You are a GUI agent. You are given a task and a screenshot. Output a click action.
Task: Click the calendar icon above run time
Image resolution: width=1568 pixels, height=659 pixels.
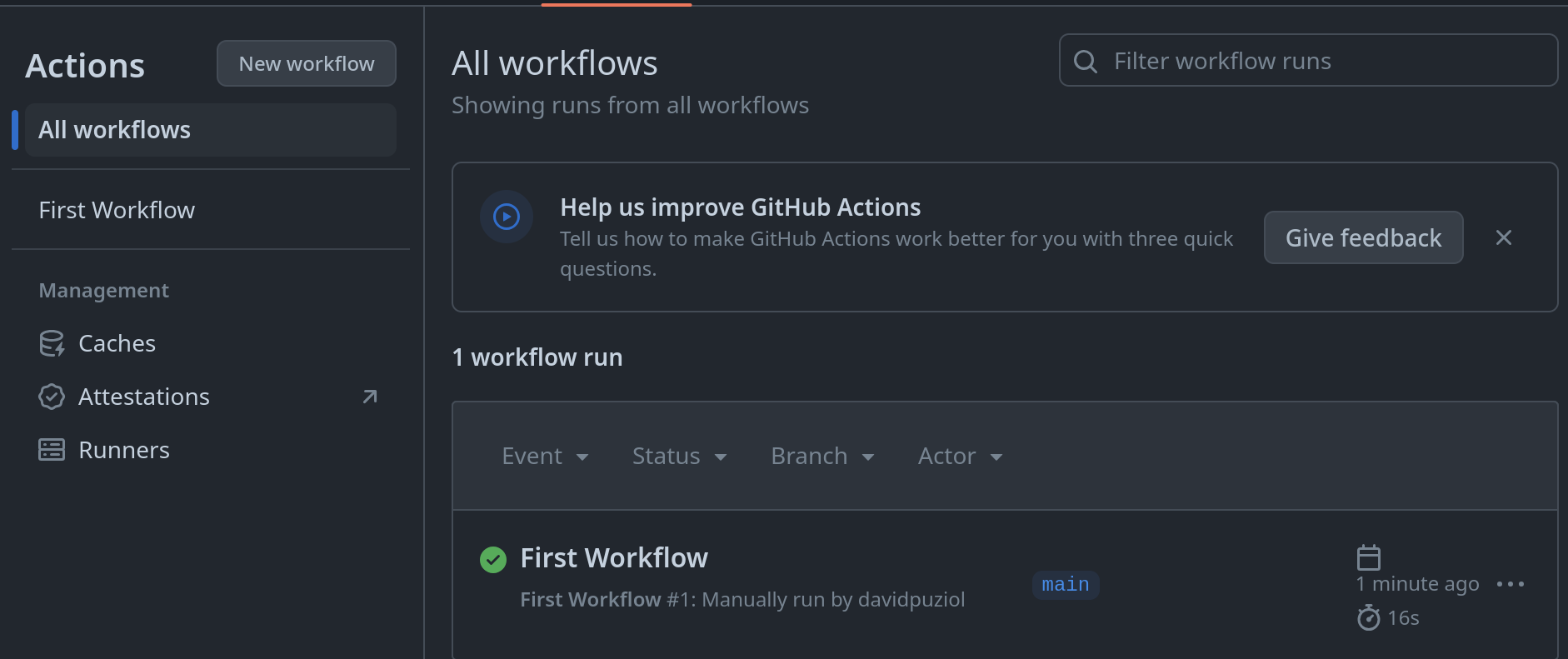[1369, 557]
